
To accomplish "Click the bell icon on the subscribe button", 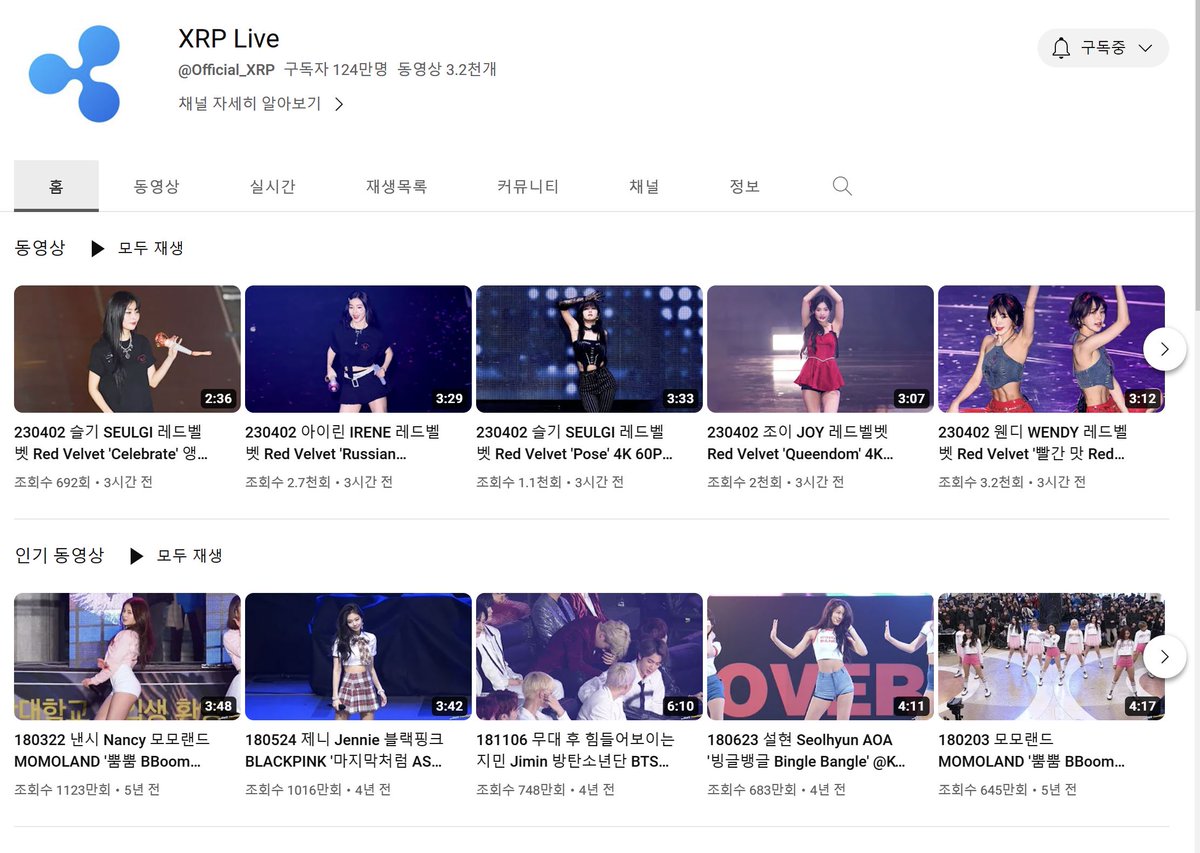I will [x=1062, y=47].
